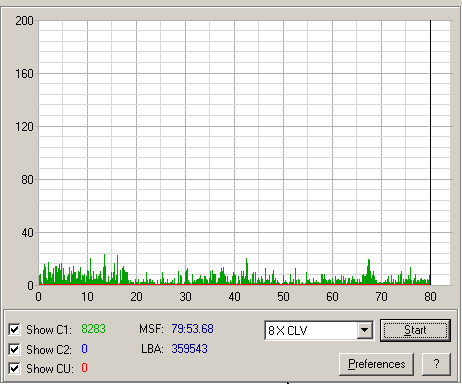This screenshot has height=384, width=462.
Task: Toggle the Show C2 checkbox
Action: point(14,349)
